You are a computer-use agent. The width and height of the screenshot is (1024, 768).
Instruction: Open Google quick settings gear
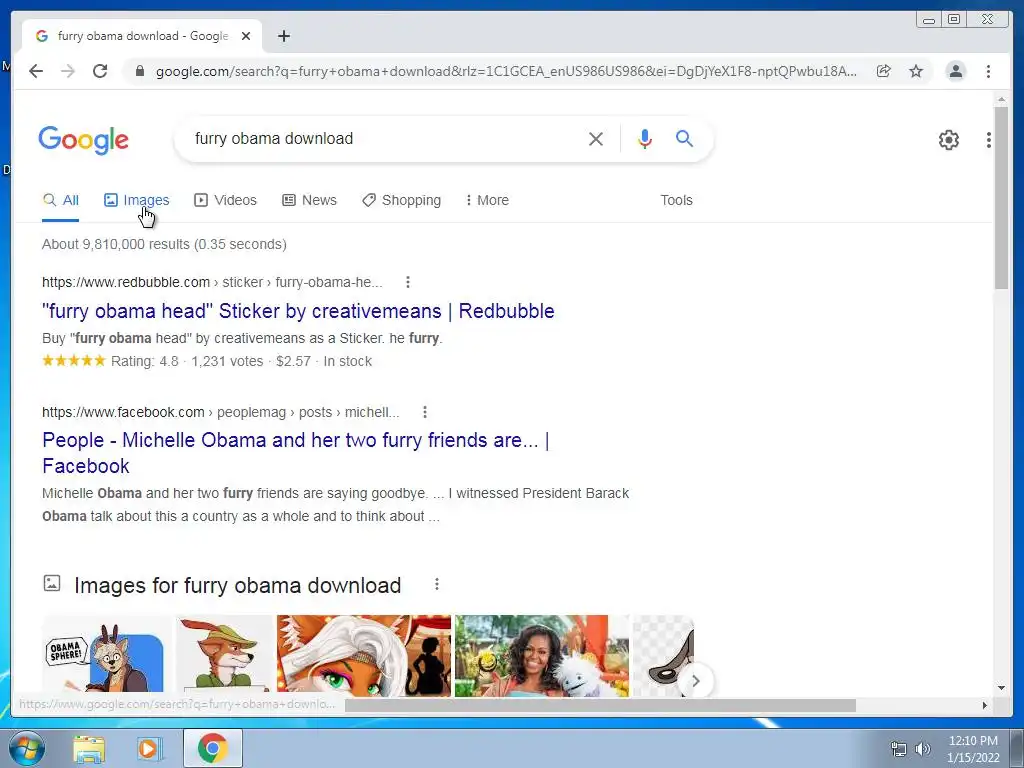pyautogui.click(x=948, y=139)
